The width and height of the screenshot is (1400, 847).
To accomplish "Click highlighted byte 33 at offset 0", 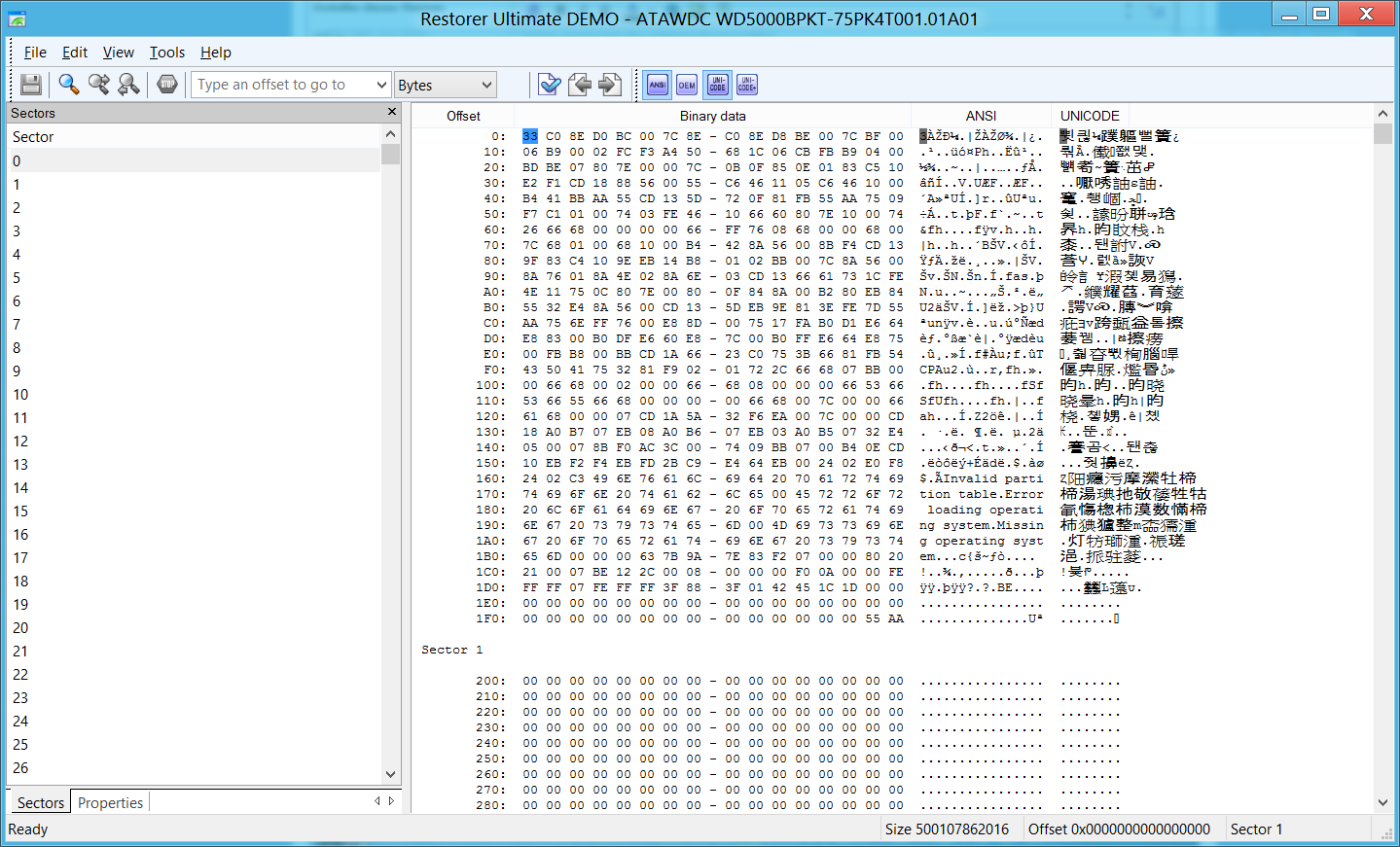I will coord(530,136).
